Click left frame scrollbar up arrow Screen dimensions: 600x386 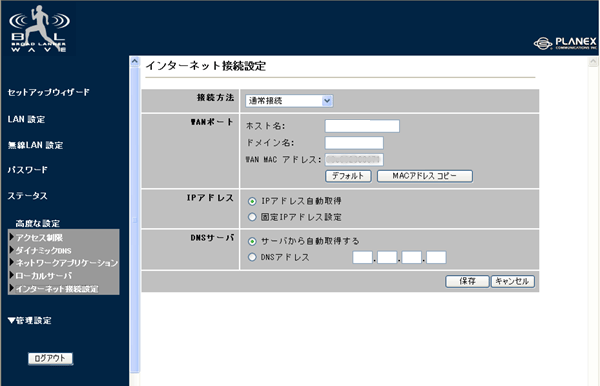point(135,61)
